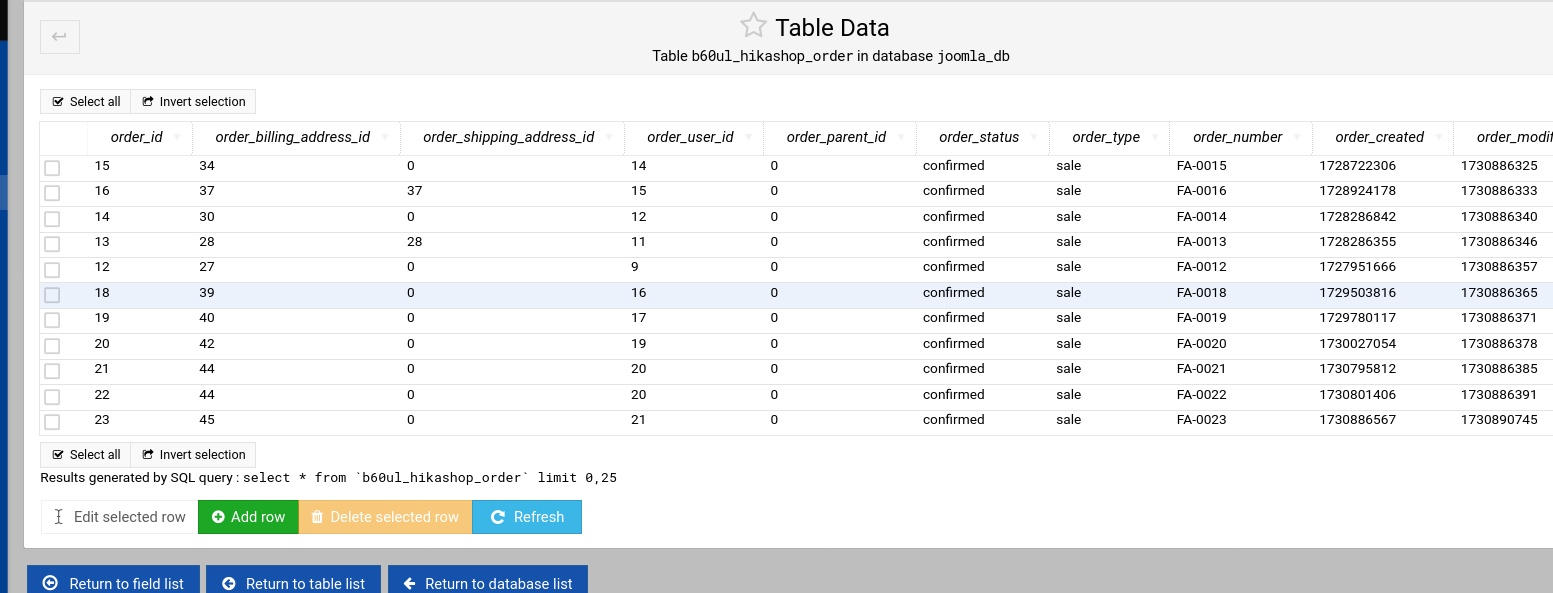Select the checkbox for order FA-0018

tap(52, 294)
